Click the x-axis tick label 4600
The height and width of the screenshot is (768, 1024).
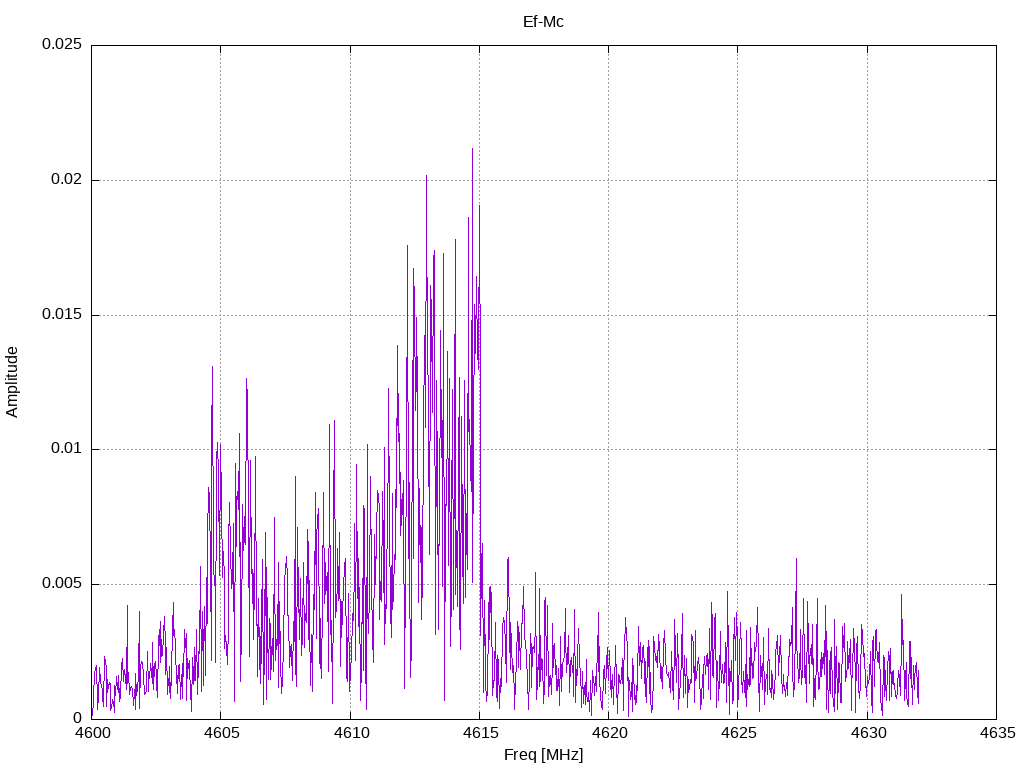(x=91, y=733)
